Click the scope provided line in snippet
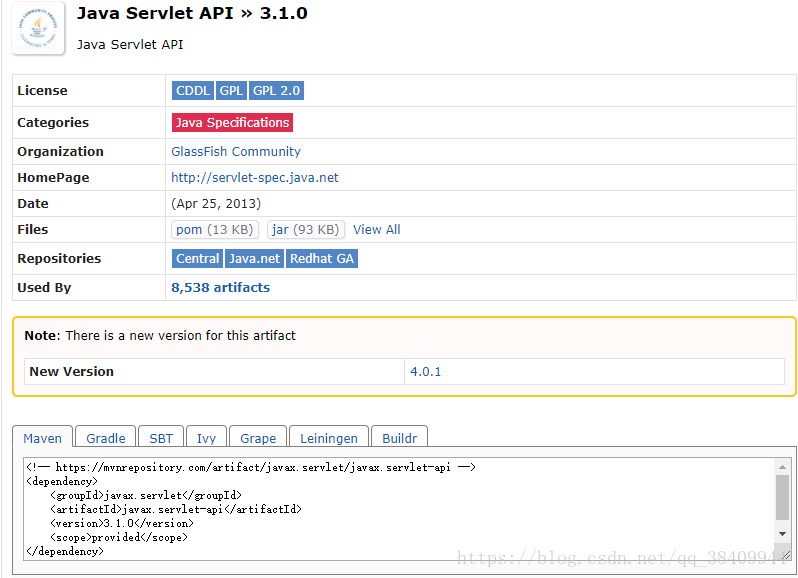 click(x=119, y=537)
